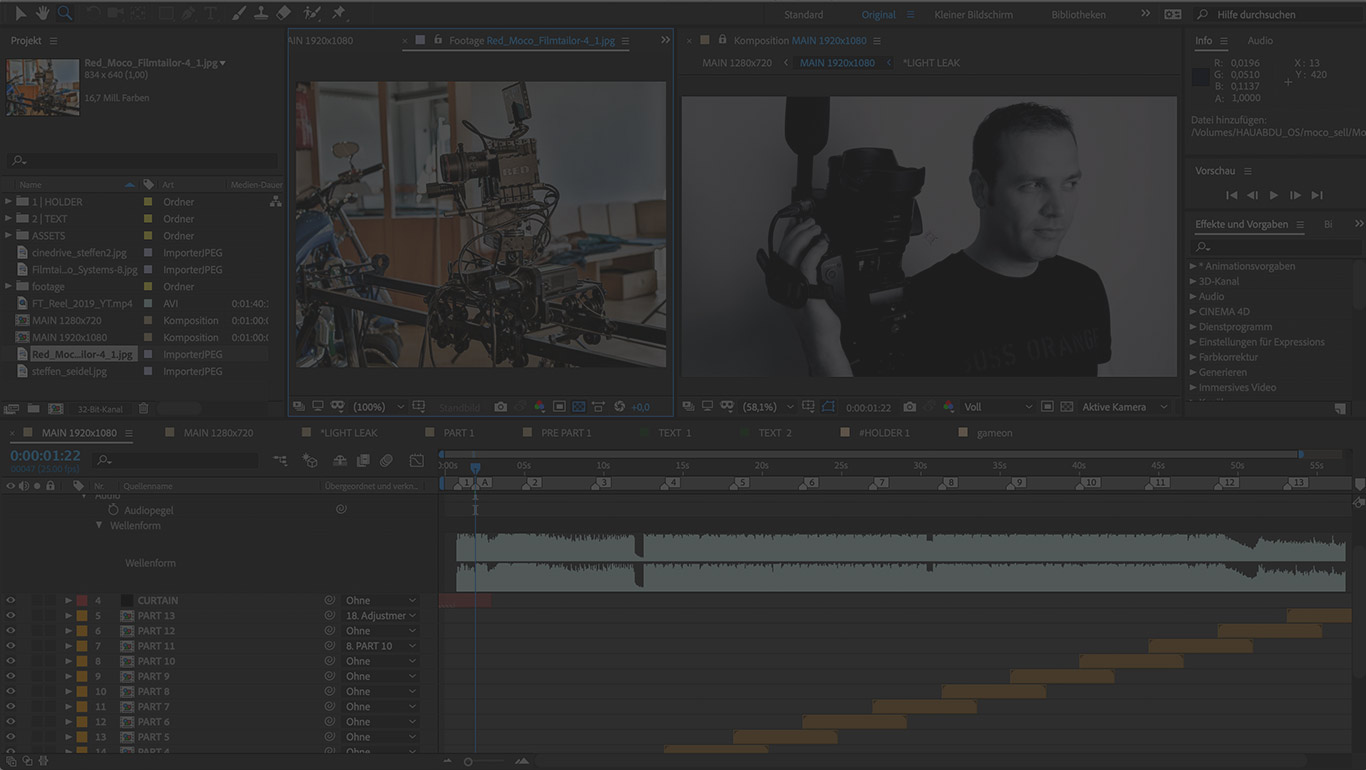1366x770 pixels.
Task: Select the Puppet Pin tool
Action: [338, 13]
